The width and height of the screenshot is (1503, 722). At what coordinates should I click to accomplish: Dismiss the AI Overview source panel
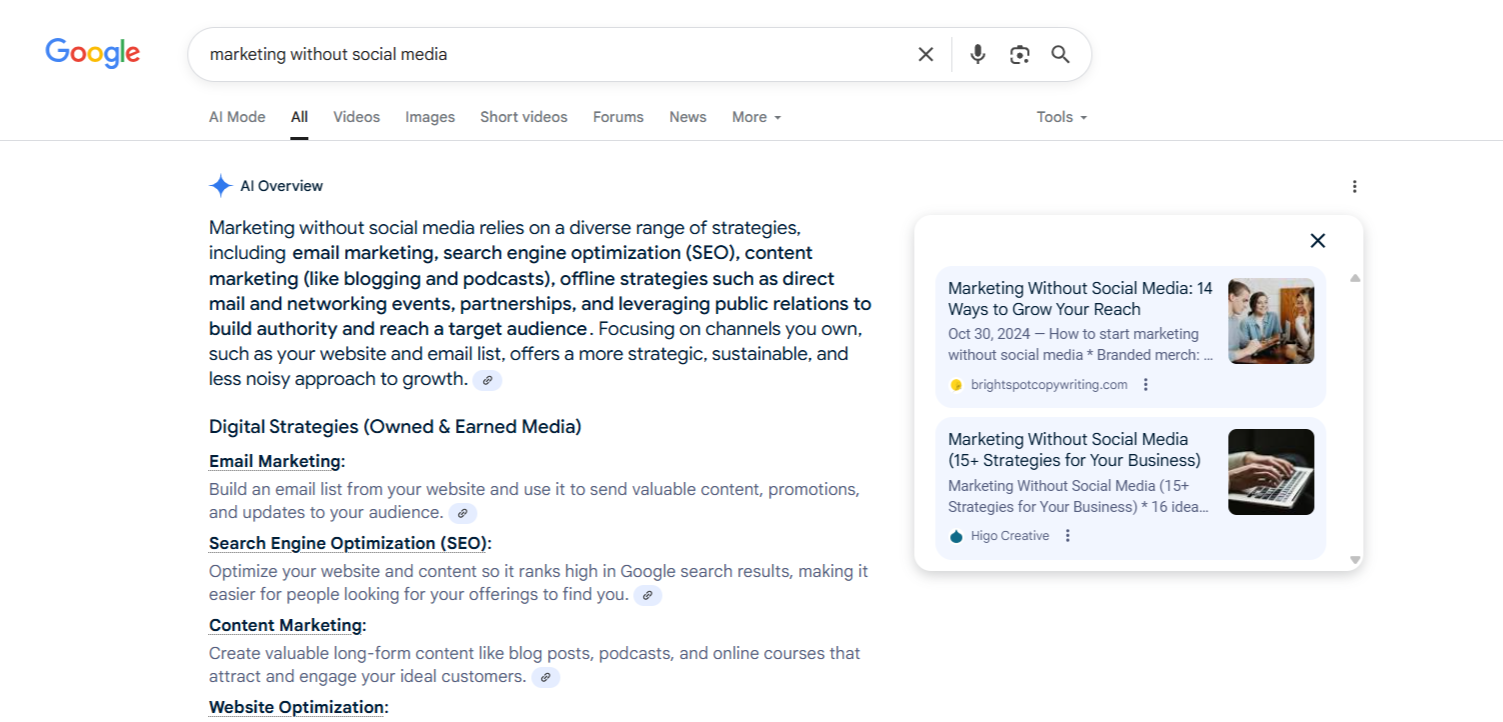1317,241
